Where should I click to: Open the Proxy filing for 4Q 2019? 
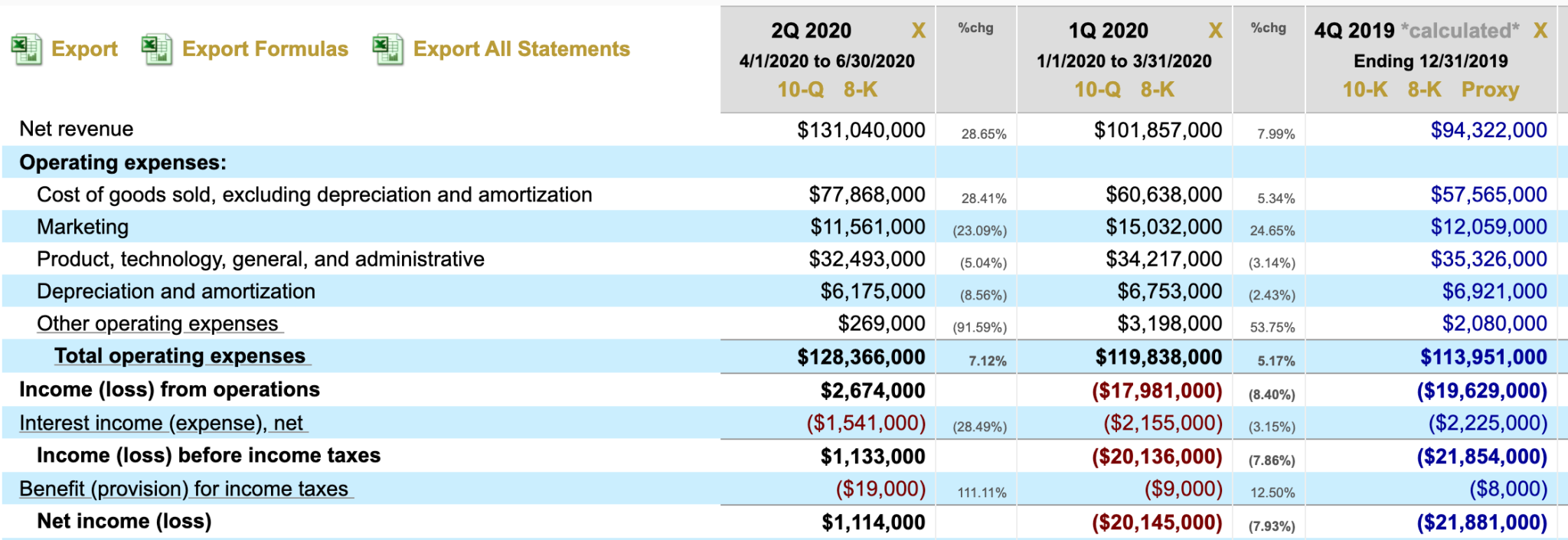click(x=1490, y=90)
